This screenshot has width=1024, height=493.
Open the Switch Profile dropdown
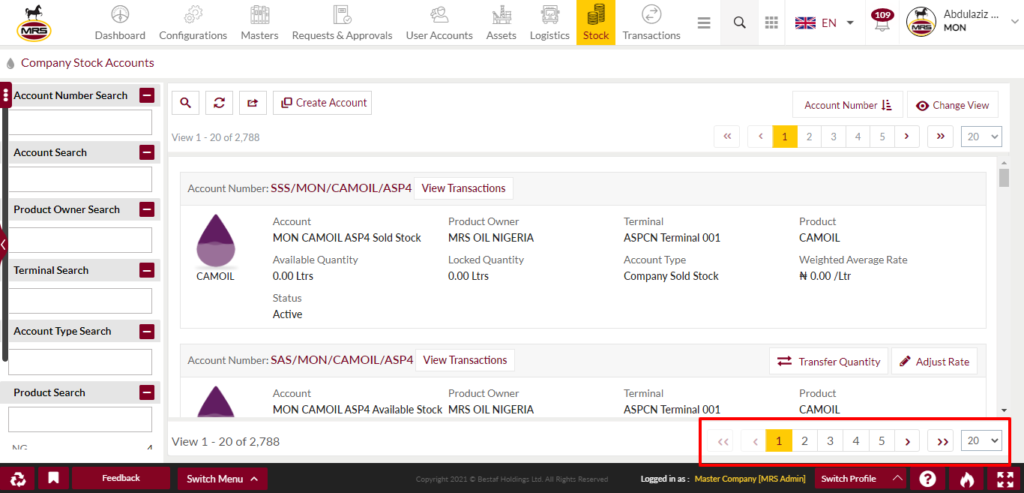862,479
